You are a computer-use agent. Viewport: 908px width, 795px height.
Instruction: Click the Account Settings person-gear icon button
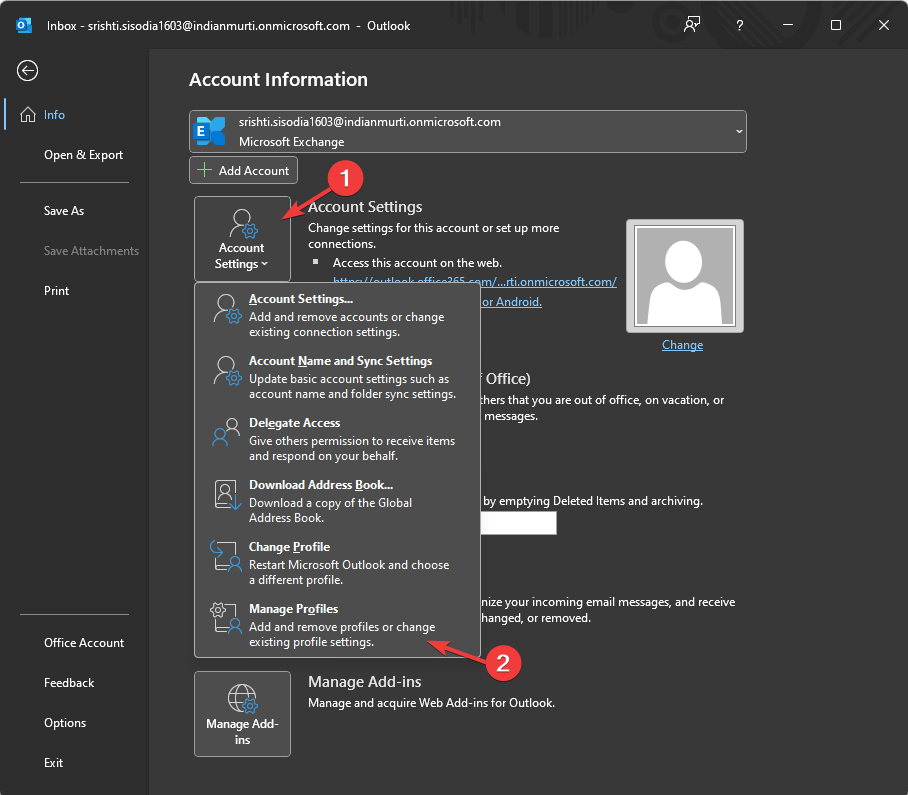coord(242,239)
